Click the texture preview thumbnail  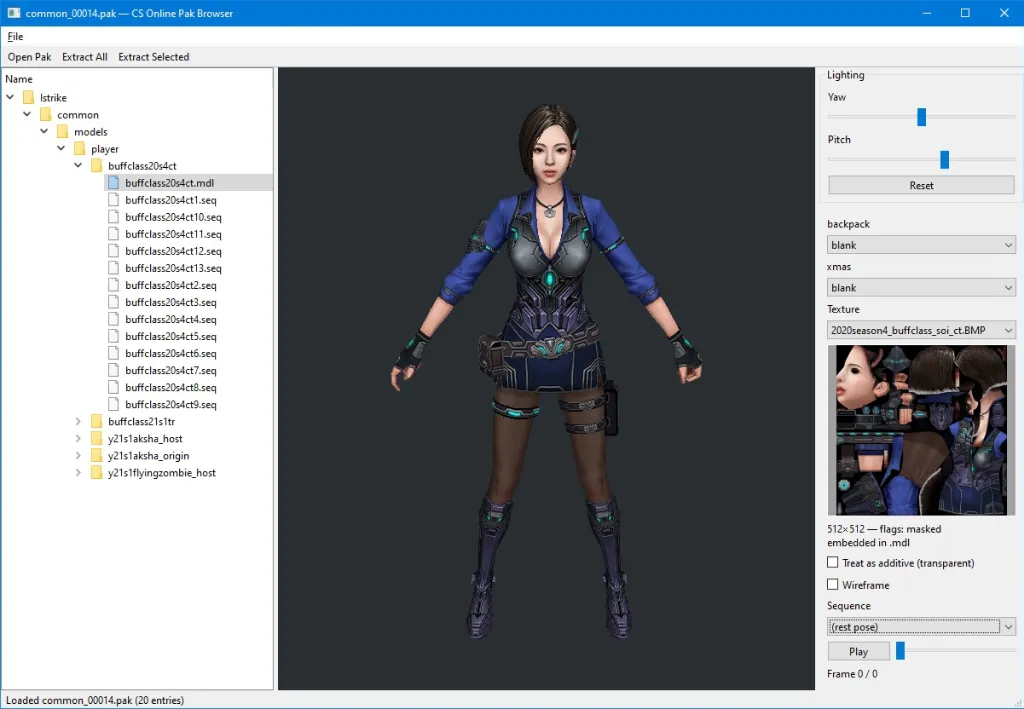(x=921, y=430)
